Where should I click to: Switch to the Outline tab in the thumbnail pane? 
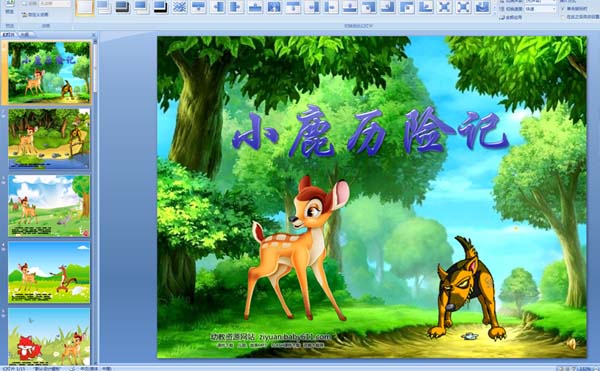(x=25, y=34)
